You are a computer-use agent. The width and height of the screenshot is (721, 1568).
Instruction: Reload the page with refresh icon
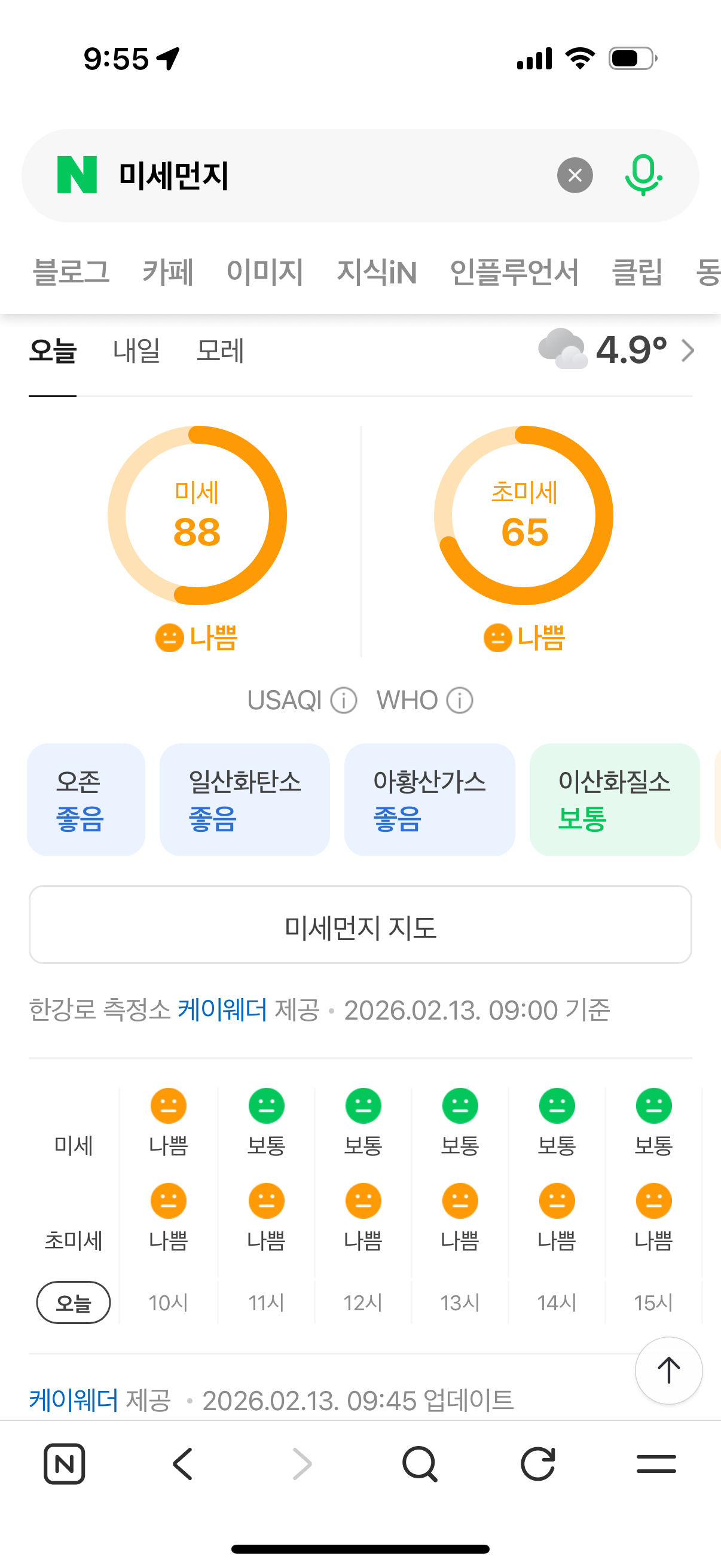click(538, 1463)
